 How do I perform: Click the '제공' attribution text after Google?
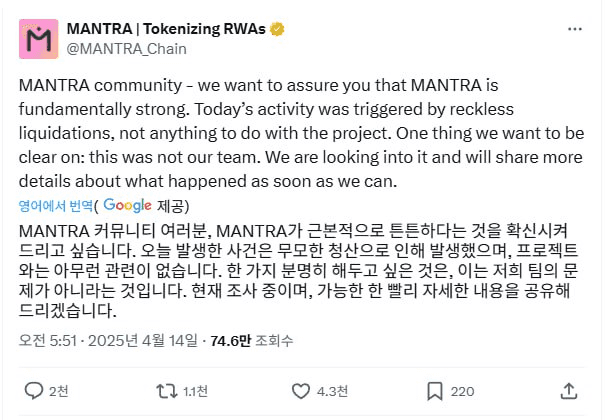172,205
